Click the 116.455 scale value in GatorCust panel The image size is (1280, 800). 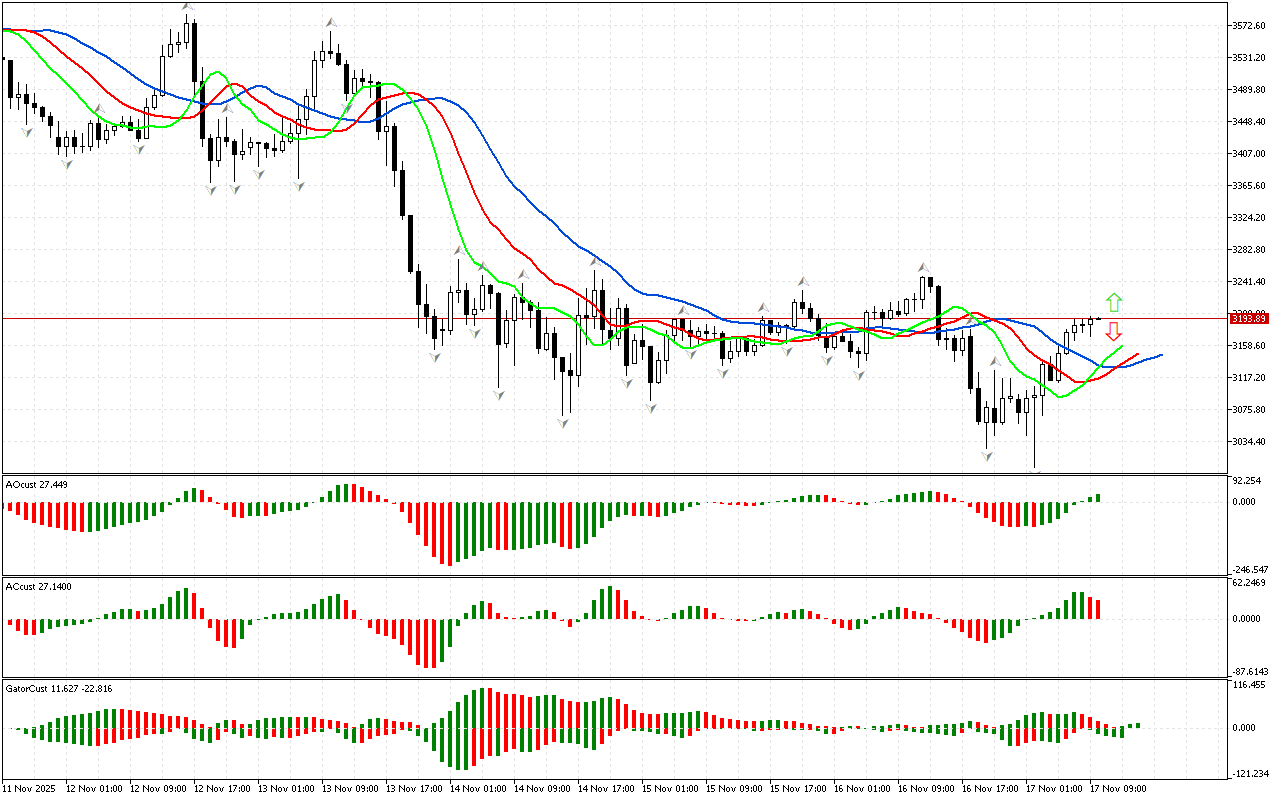pos(1251,685)
